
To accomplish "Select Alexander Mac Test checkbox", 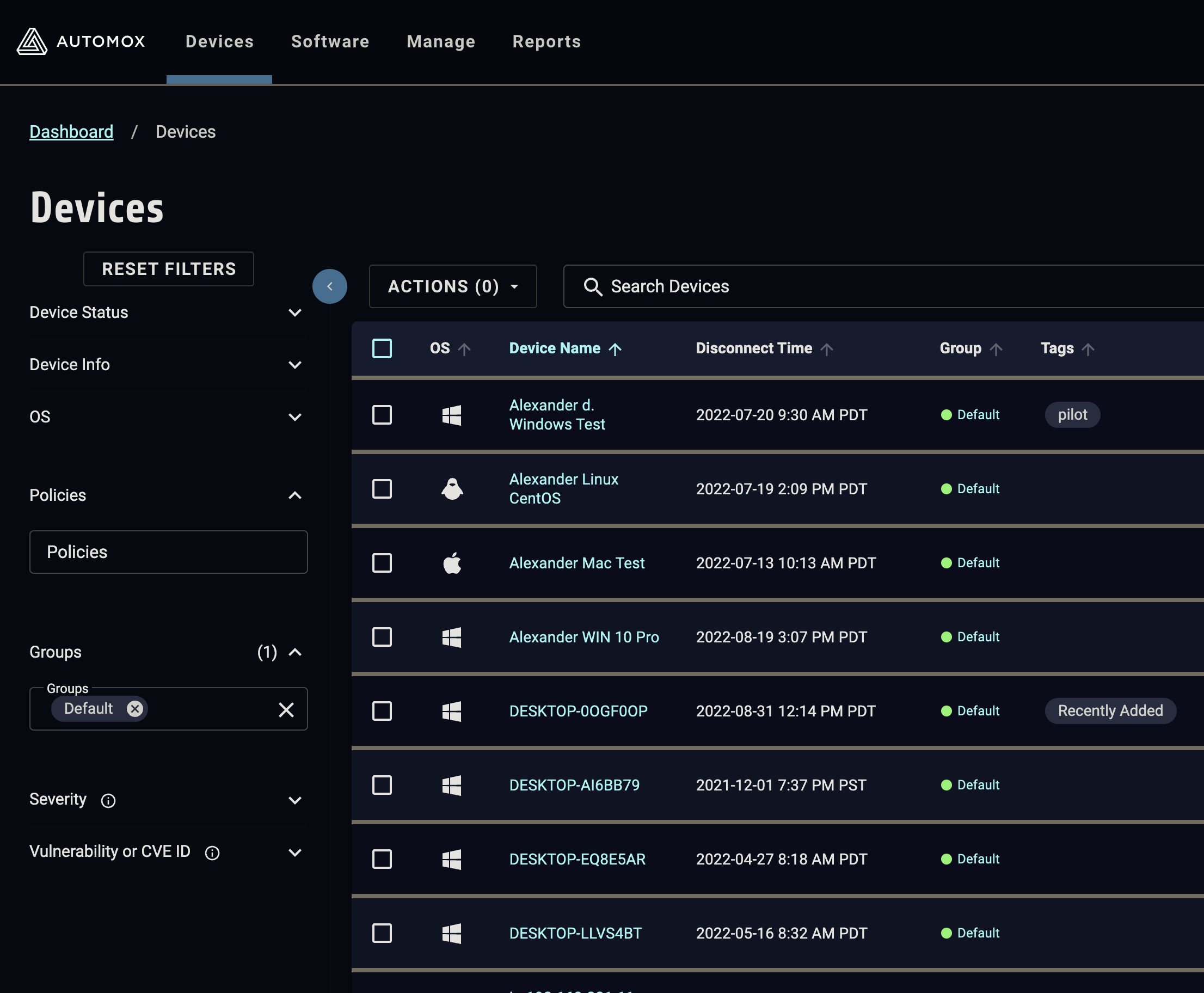I will 382,563.
